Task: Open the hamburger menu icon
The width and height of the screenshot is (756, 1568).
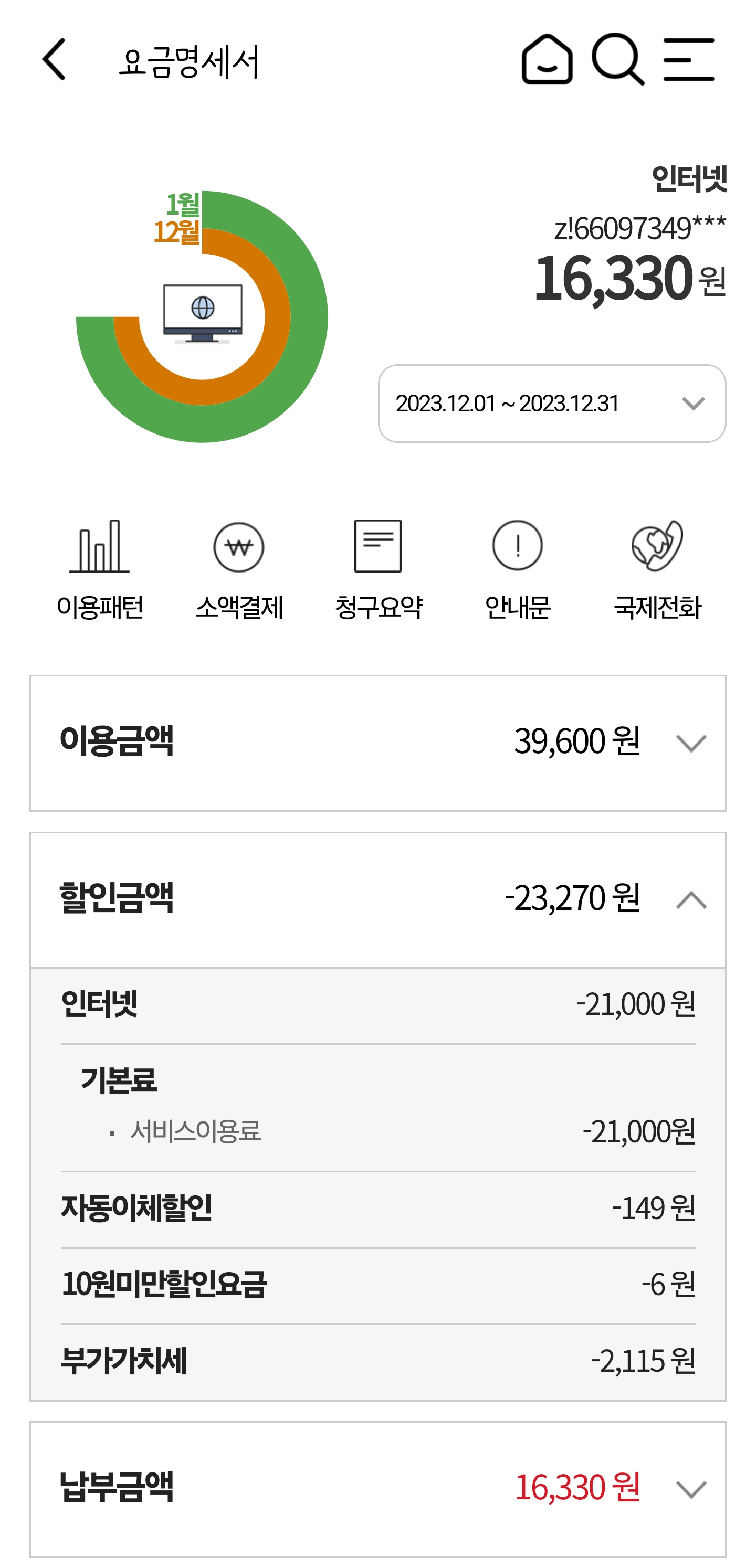Action: click(x=688, y=60)
